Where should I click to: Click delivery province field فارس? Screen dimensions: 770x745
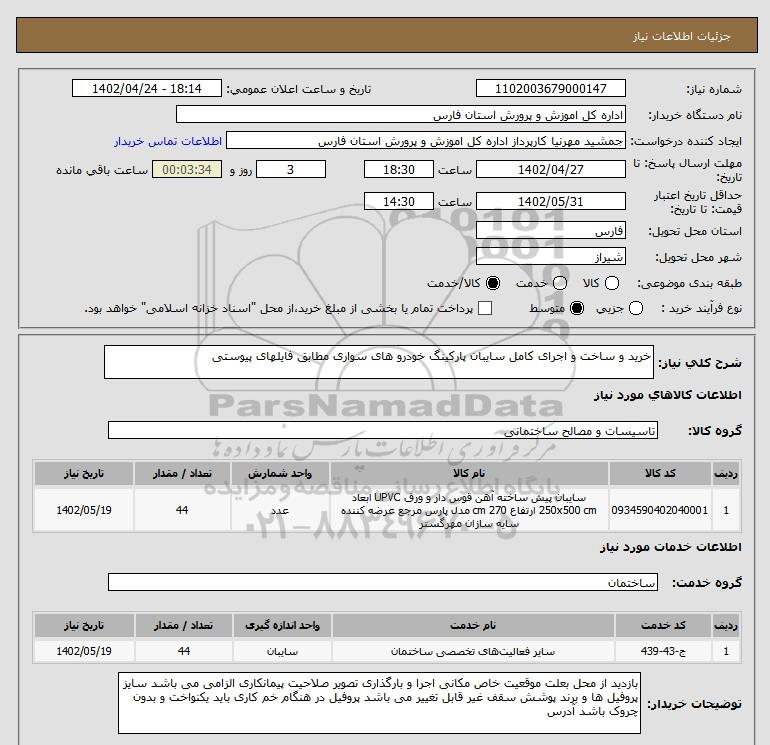pyautogui.click(x=550, y=230)
